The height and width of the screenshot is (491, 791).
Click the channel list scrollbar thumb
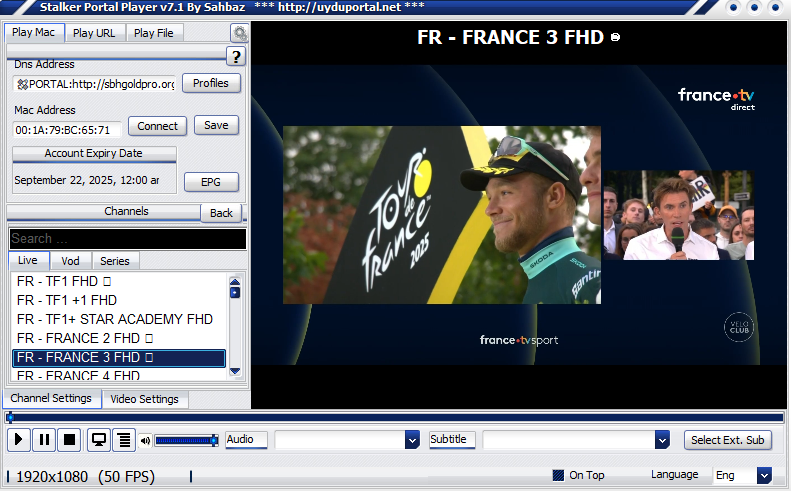[x=235, y=293]
